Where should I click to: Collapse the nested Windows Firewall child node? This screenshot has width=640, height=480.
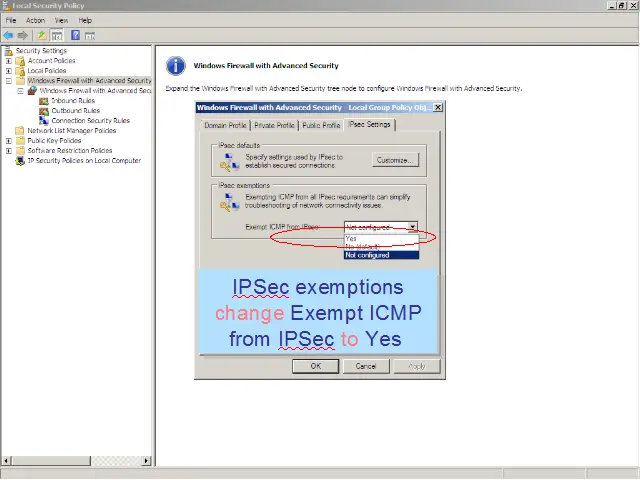click(20, 91)
